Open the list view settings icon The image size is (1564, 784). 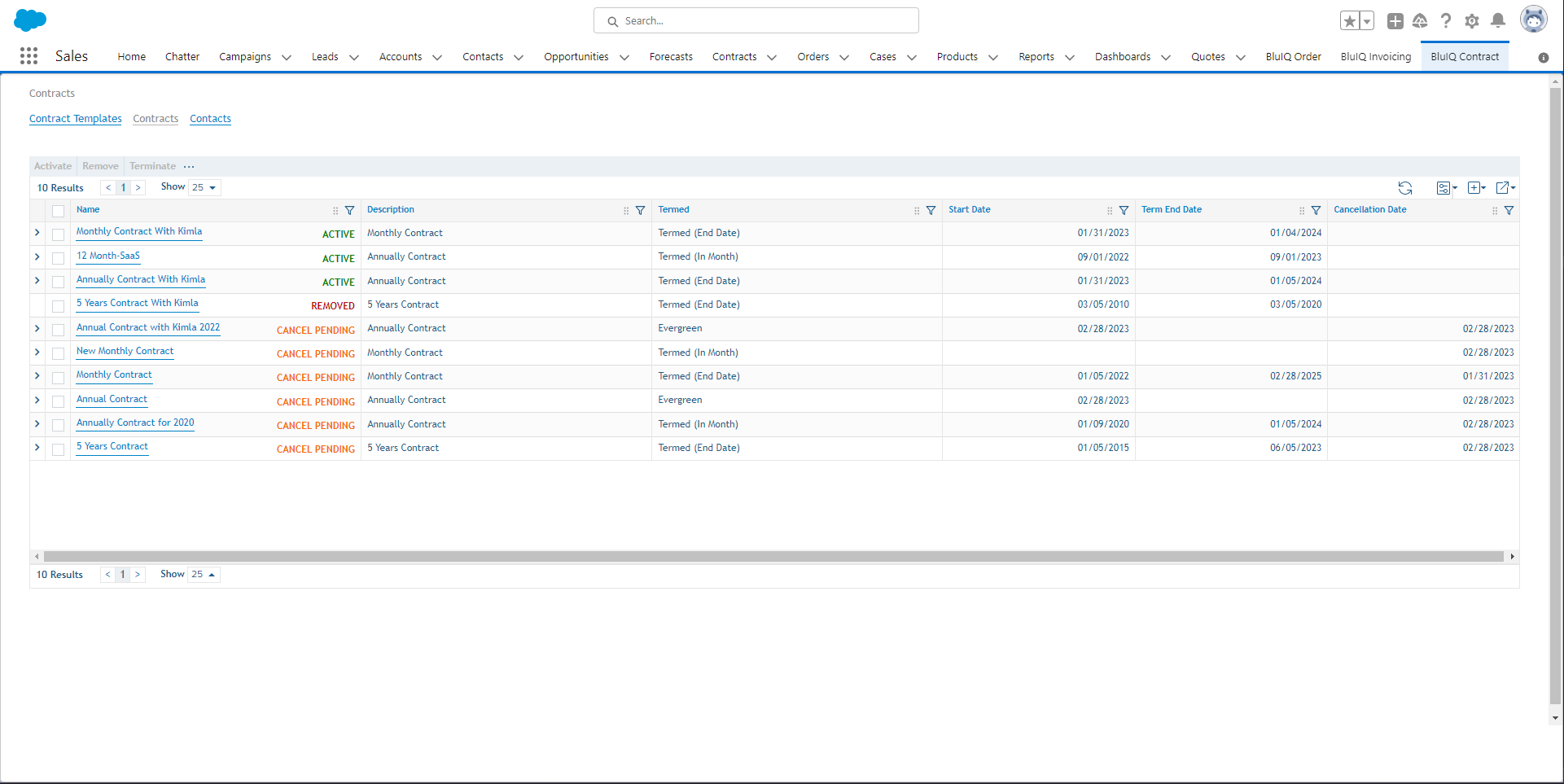pos(1447,188)
